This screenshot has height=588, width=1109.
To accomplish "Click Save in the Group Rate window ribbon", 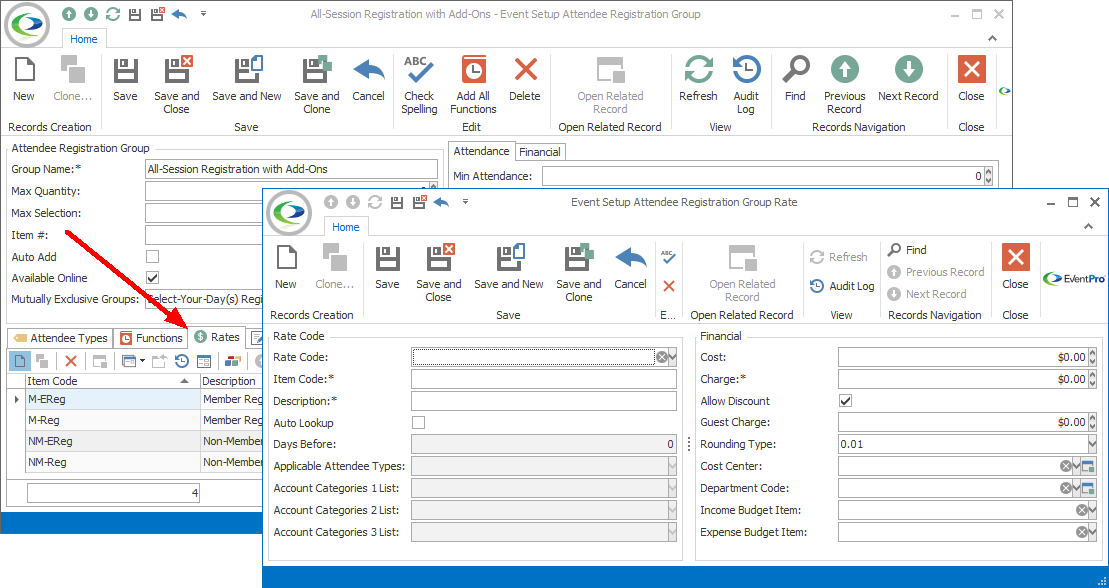I will (x=387, y=268).
